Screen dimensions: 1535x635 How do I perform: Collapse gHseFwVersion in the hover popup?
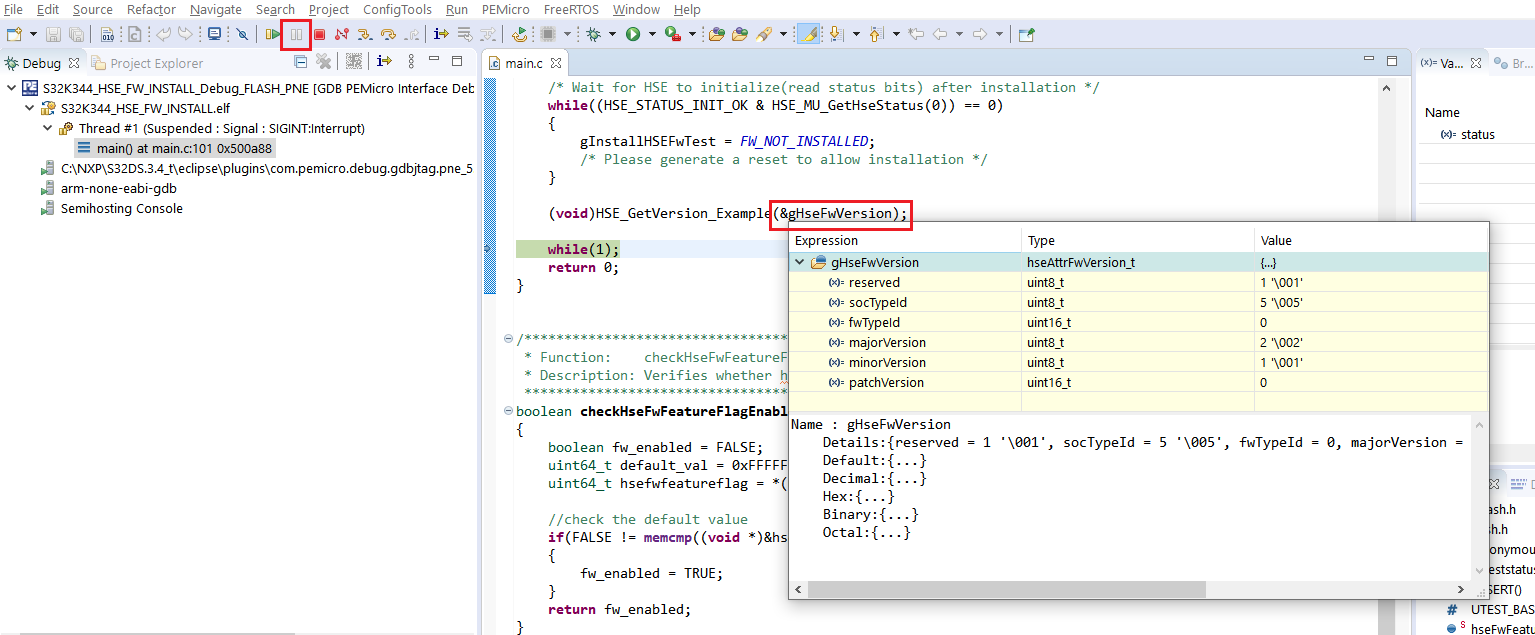800,263
